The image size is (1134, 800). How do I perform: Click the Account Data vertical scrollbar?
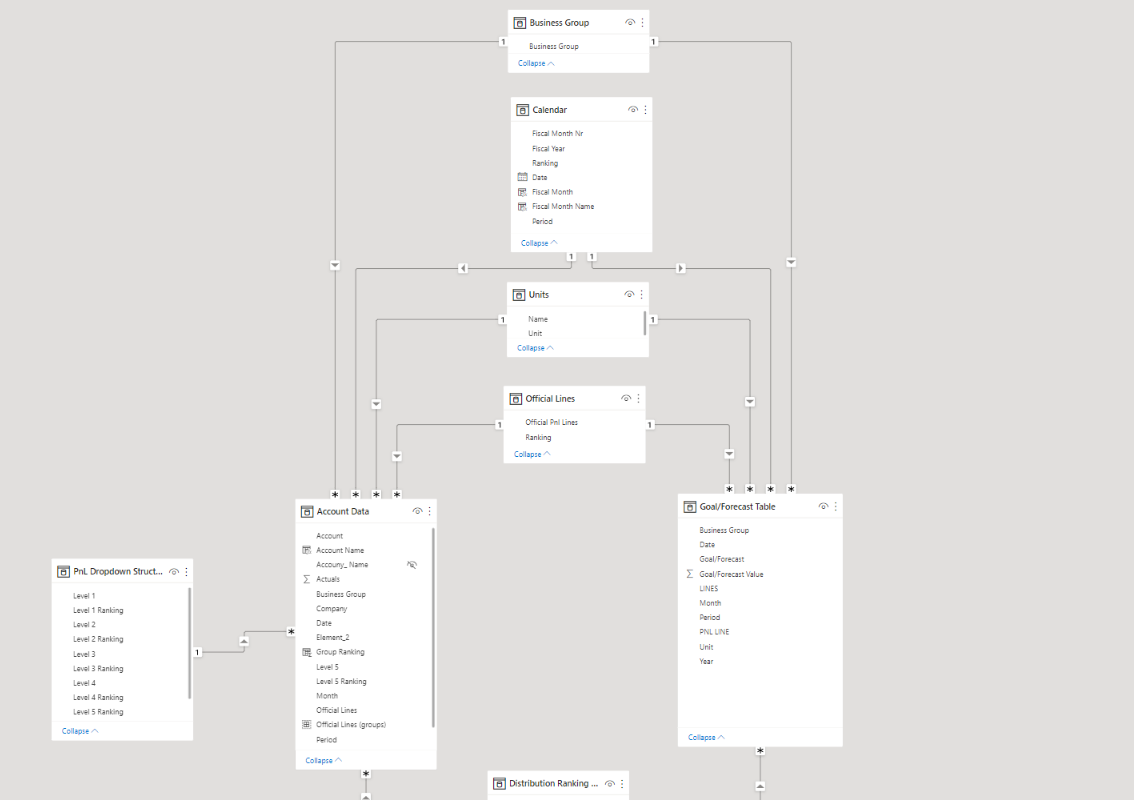pos(433,628)
